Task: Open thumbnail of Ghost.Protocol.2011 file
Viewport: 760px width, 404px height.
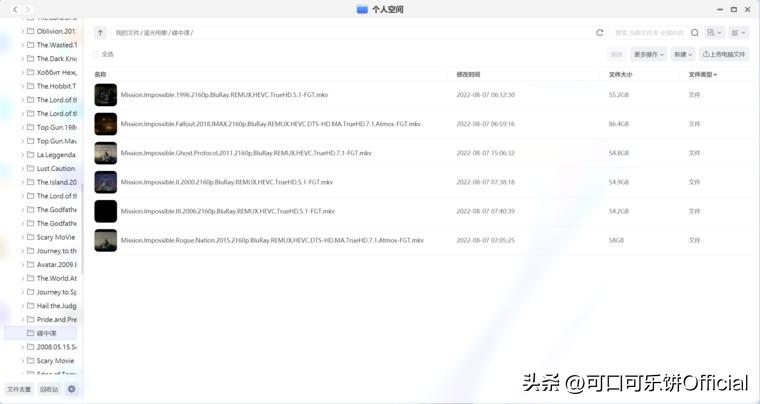Action: 106,153
